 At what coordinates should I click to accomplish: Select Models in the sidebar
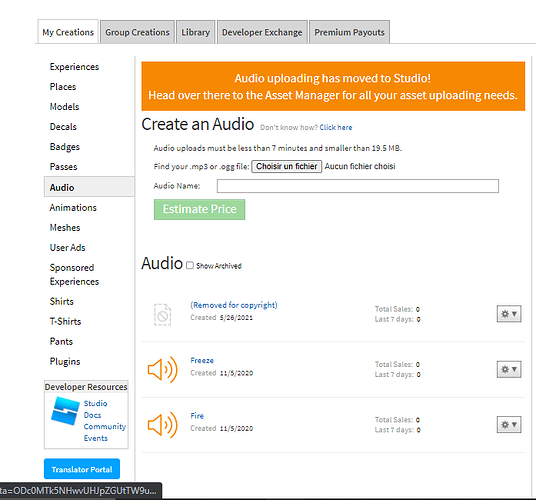[x=64, y=107]
